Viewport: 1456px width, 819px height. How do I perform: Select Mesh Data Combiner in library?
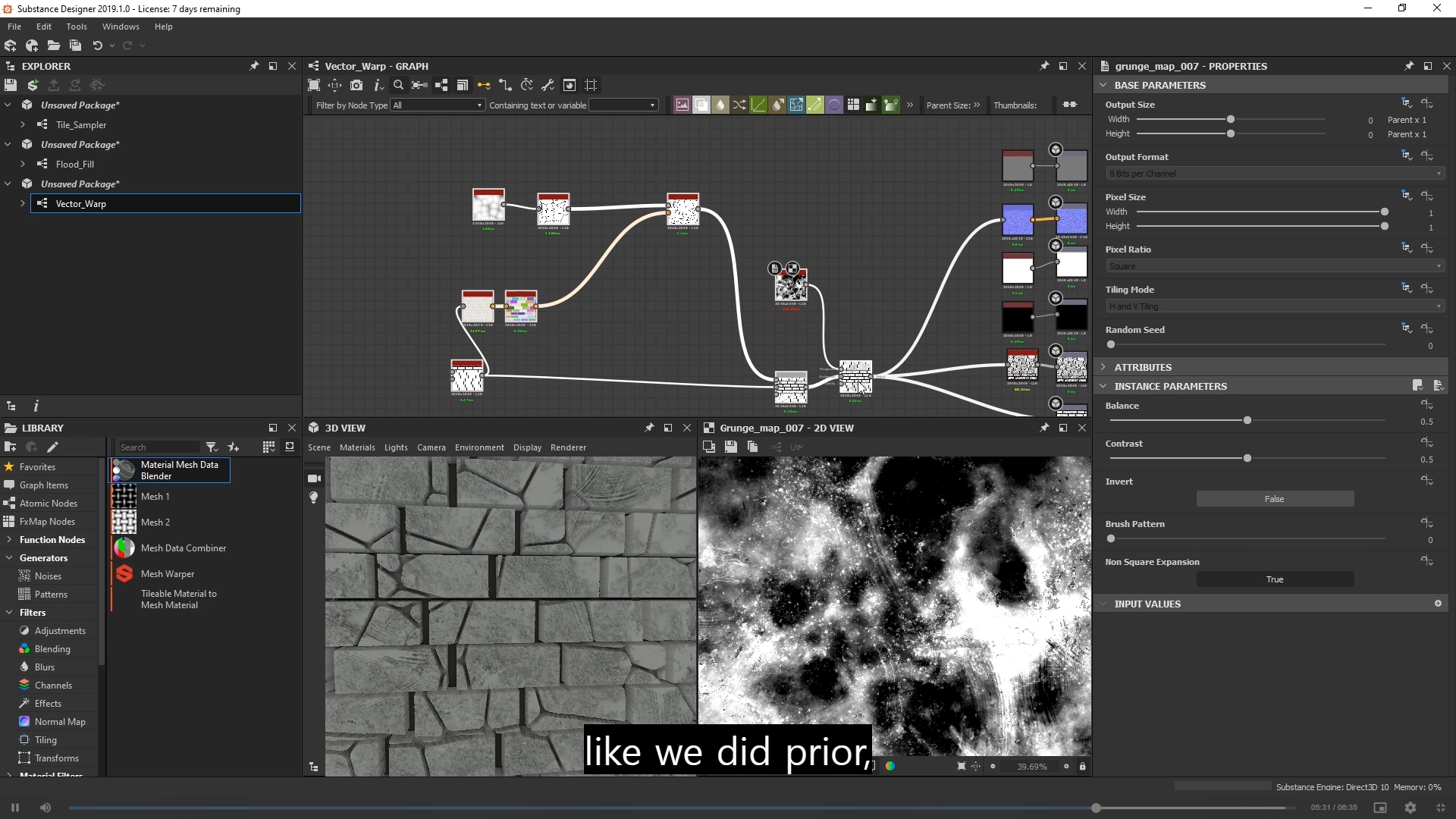tap(183, 548)
